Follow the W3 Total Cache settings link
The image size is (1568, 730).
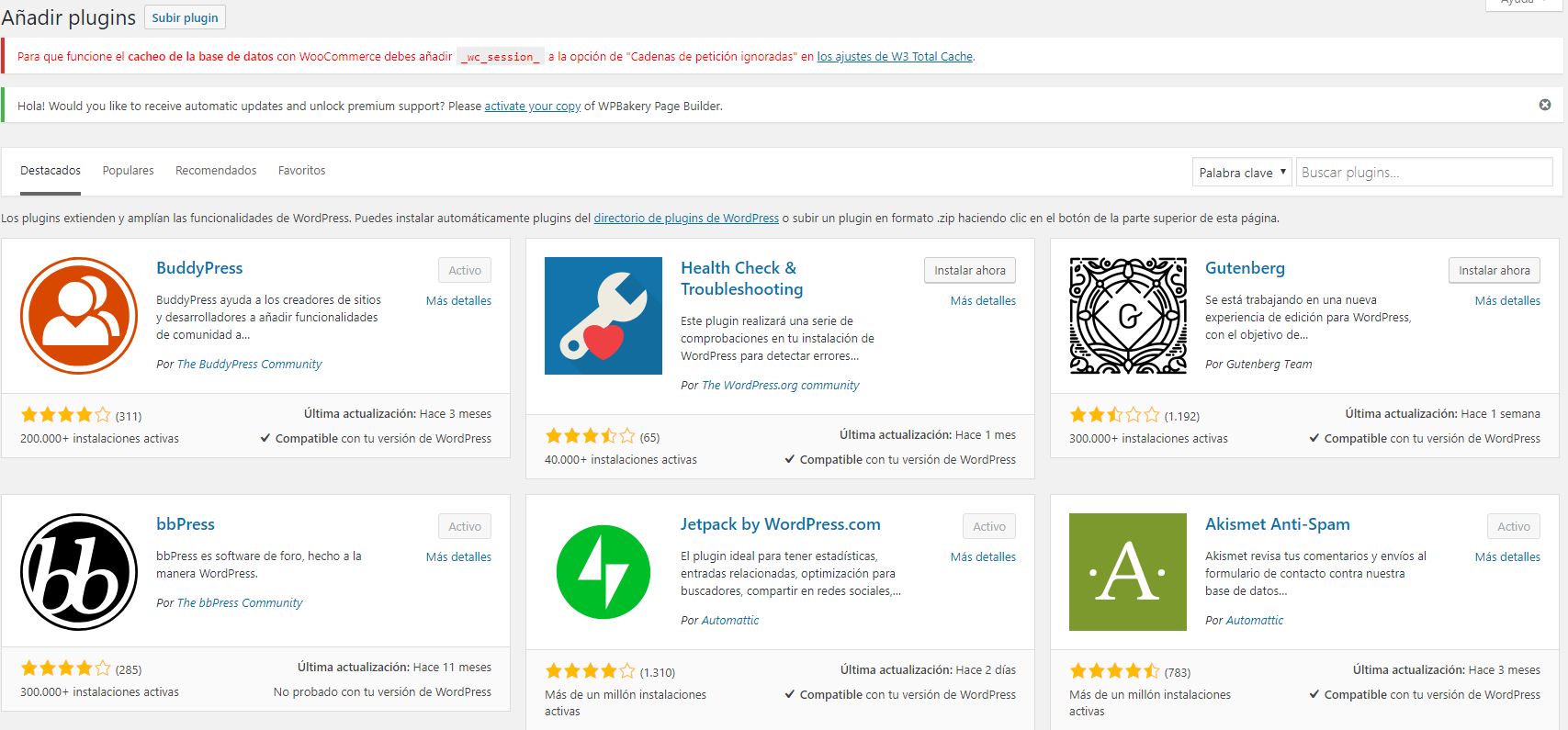(894, 57)
